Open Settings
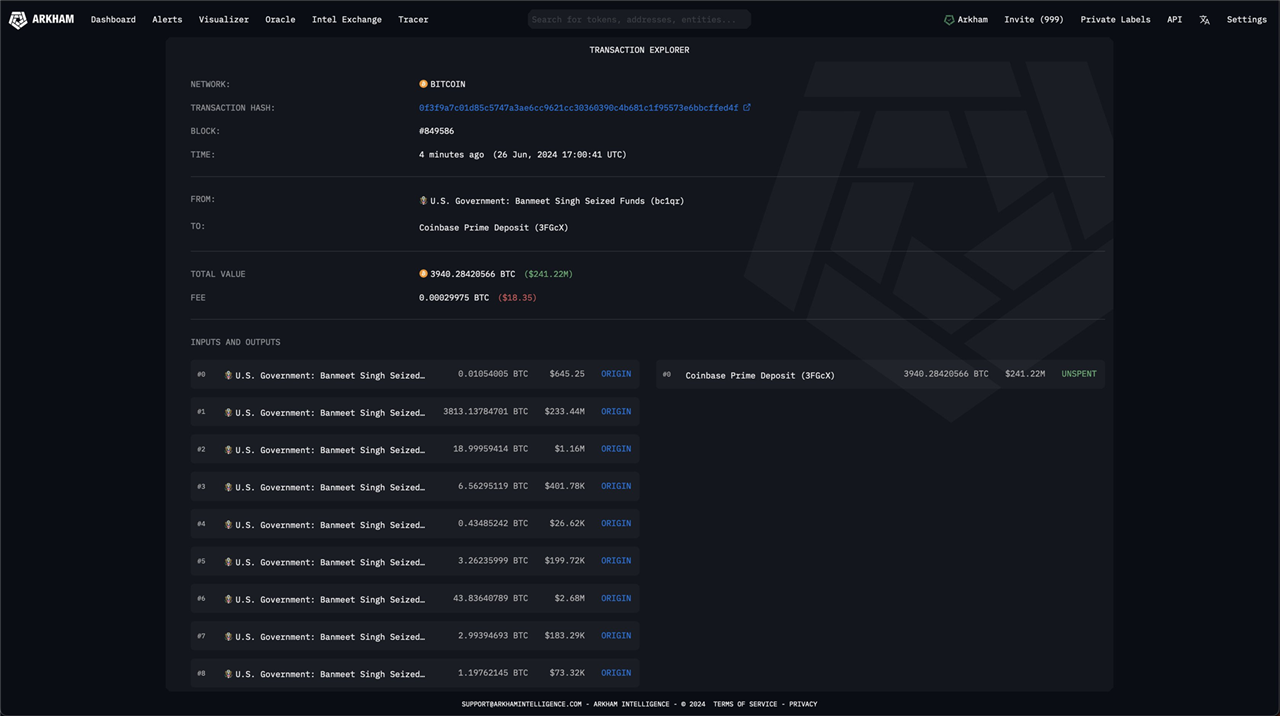 tap(1247, 19)
